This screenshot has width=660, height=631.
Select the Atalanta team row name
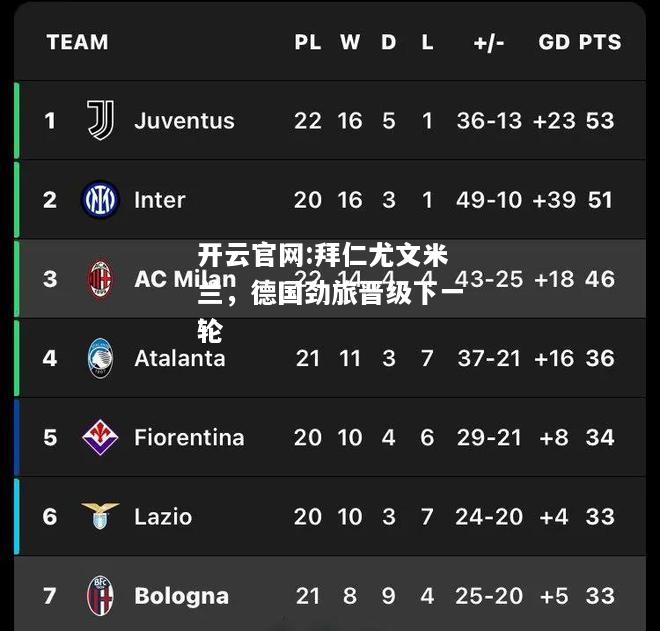coord(180,358)
